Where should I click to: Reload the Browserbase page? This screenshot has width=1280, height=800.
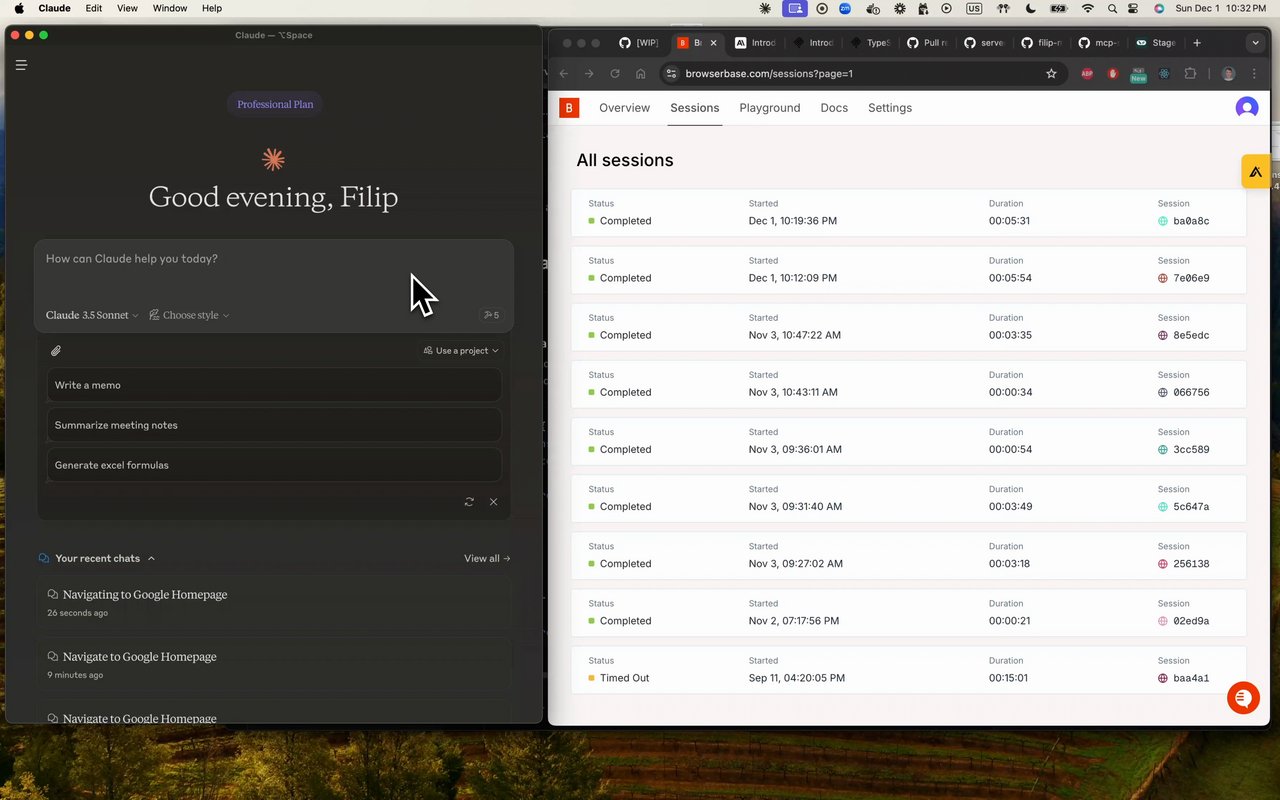[615, 73]
